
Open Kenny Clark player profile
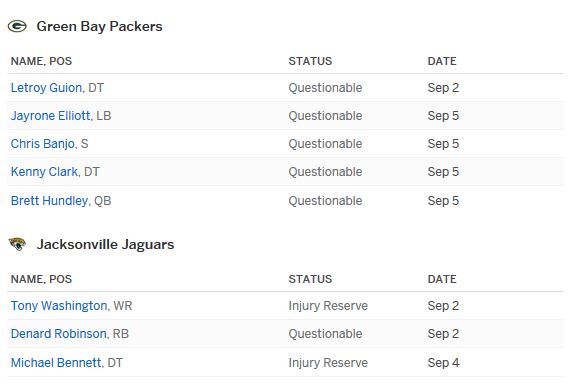(x=44, y=172)
